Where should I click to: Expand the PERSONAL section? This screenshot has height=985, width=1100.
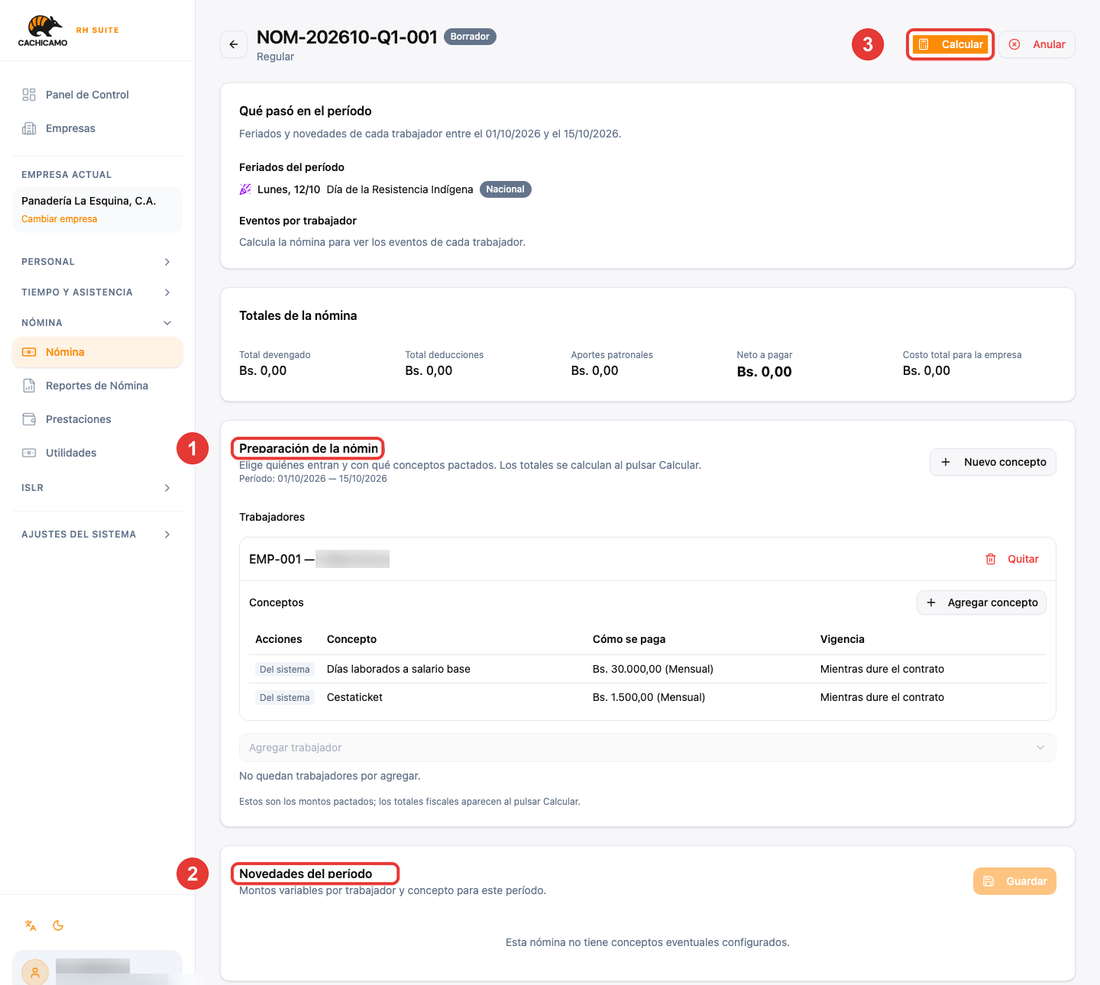(x=97, y=262)
